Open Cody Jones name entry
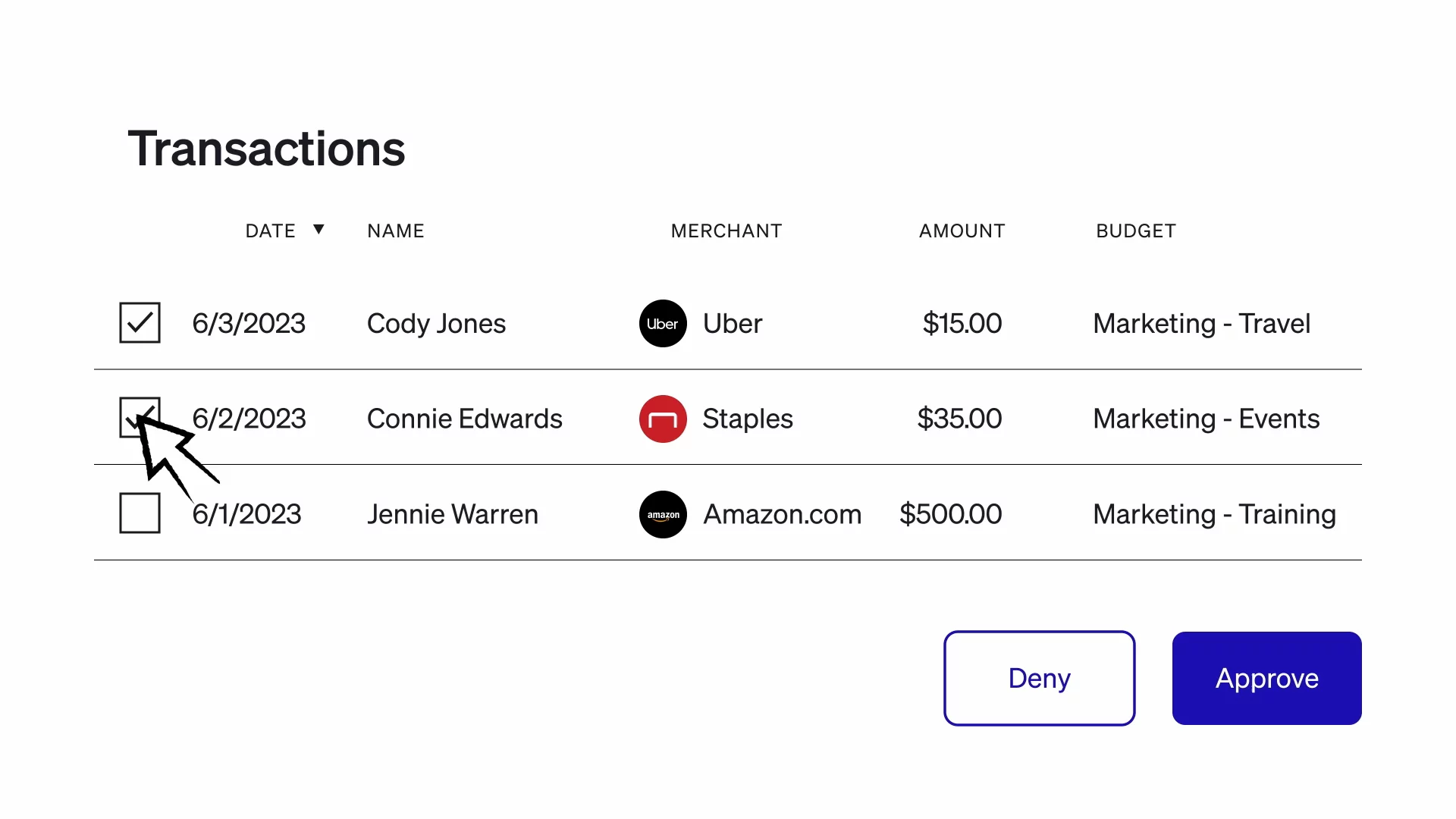The image size is (1456, 819). coord(436,324)
